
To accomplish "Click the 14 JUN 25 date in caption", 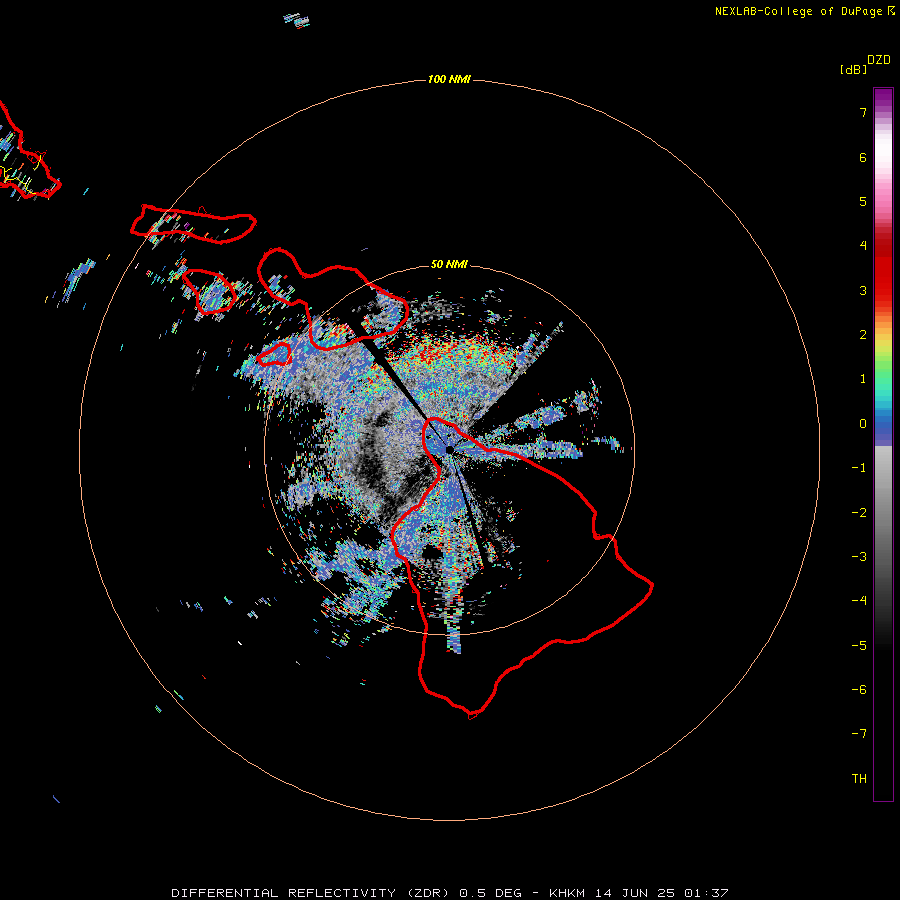I will (635, 893).
